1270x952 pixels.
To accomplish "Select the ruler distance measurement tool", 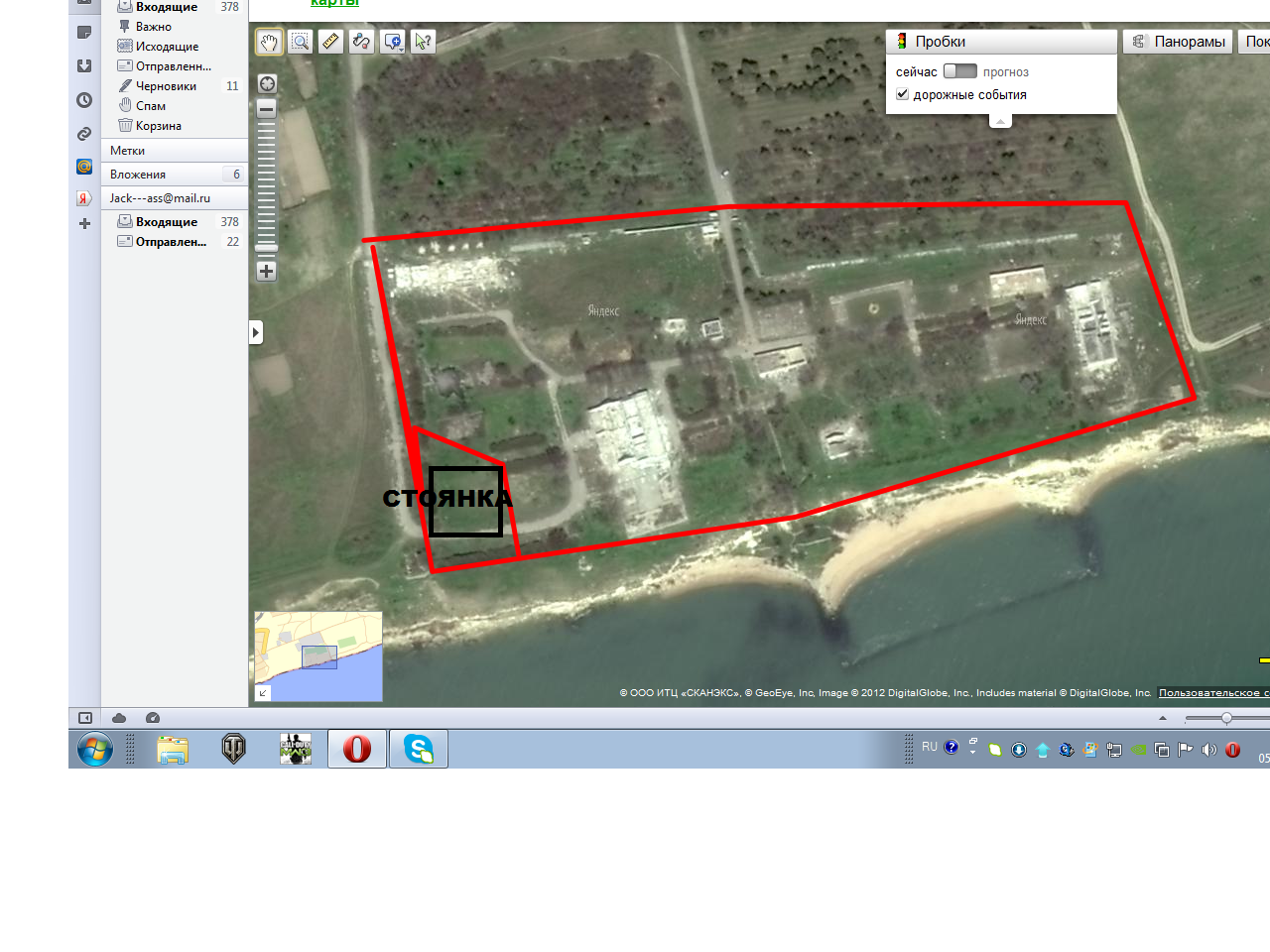I will [330, 42].
